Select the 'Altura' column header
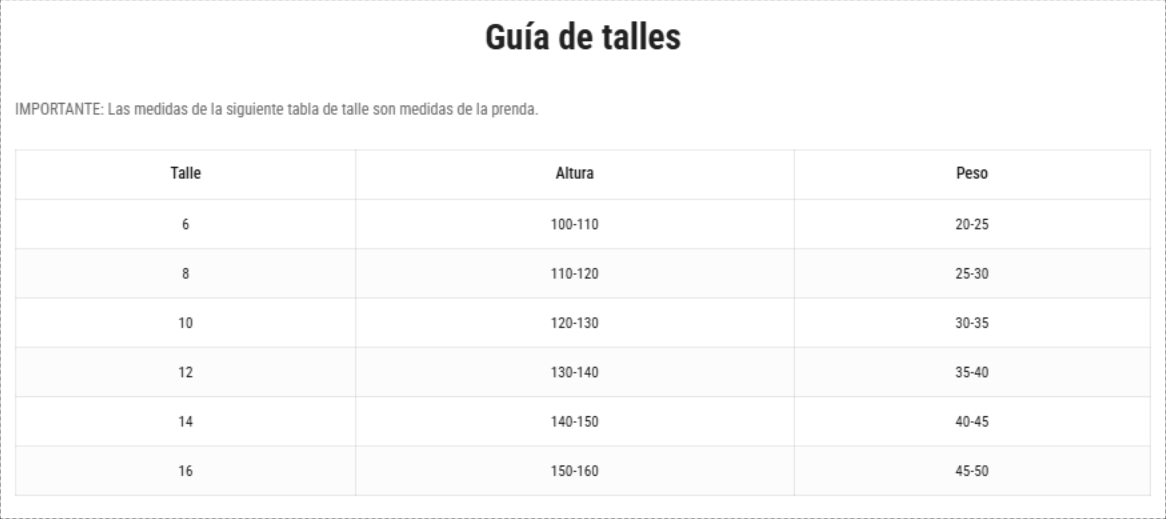The height and width of the screenshot is (519, 1166). click(574, 174)
